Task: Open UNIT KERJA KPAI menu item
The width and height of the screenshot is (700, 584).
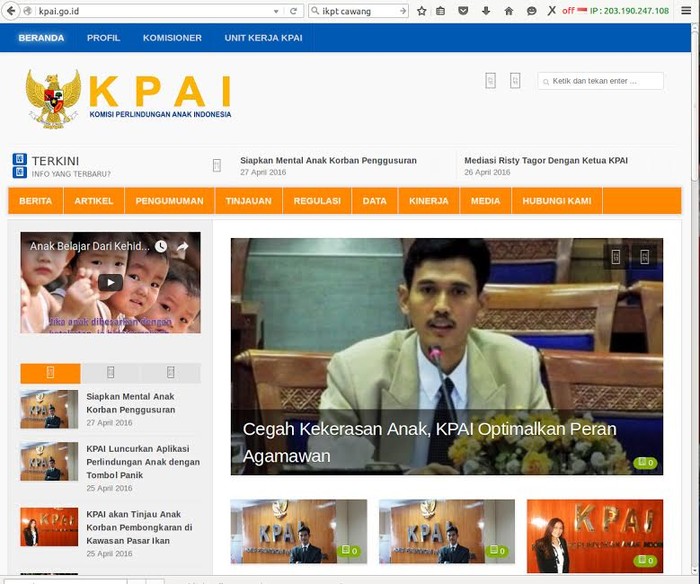Action: (263, 38)
